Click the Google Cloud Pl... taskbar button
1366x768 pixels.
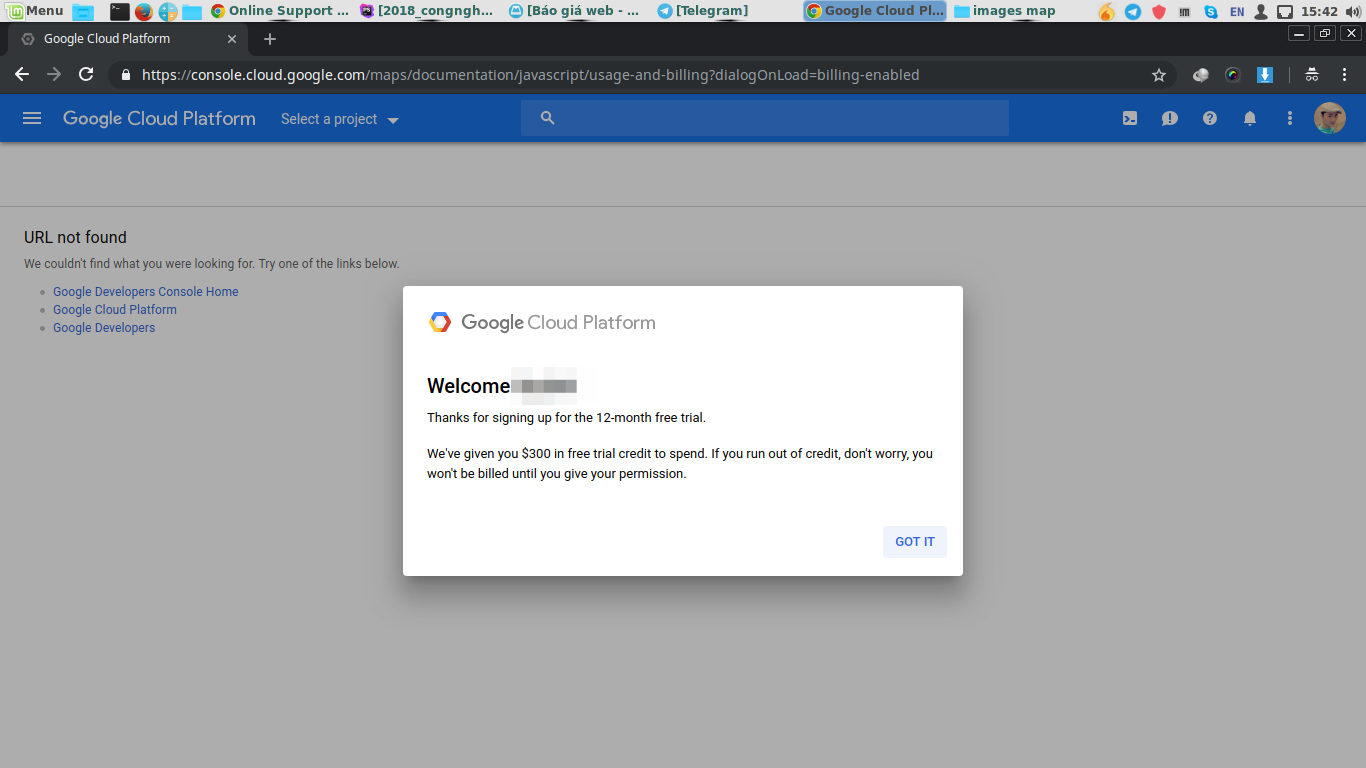point(875,11)
